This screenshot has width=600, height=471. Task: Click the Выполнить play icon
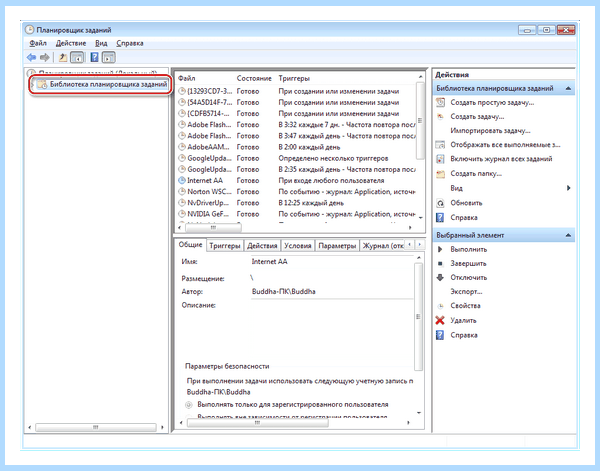pyautogui.click(x=440, y=249)
